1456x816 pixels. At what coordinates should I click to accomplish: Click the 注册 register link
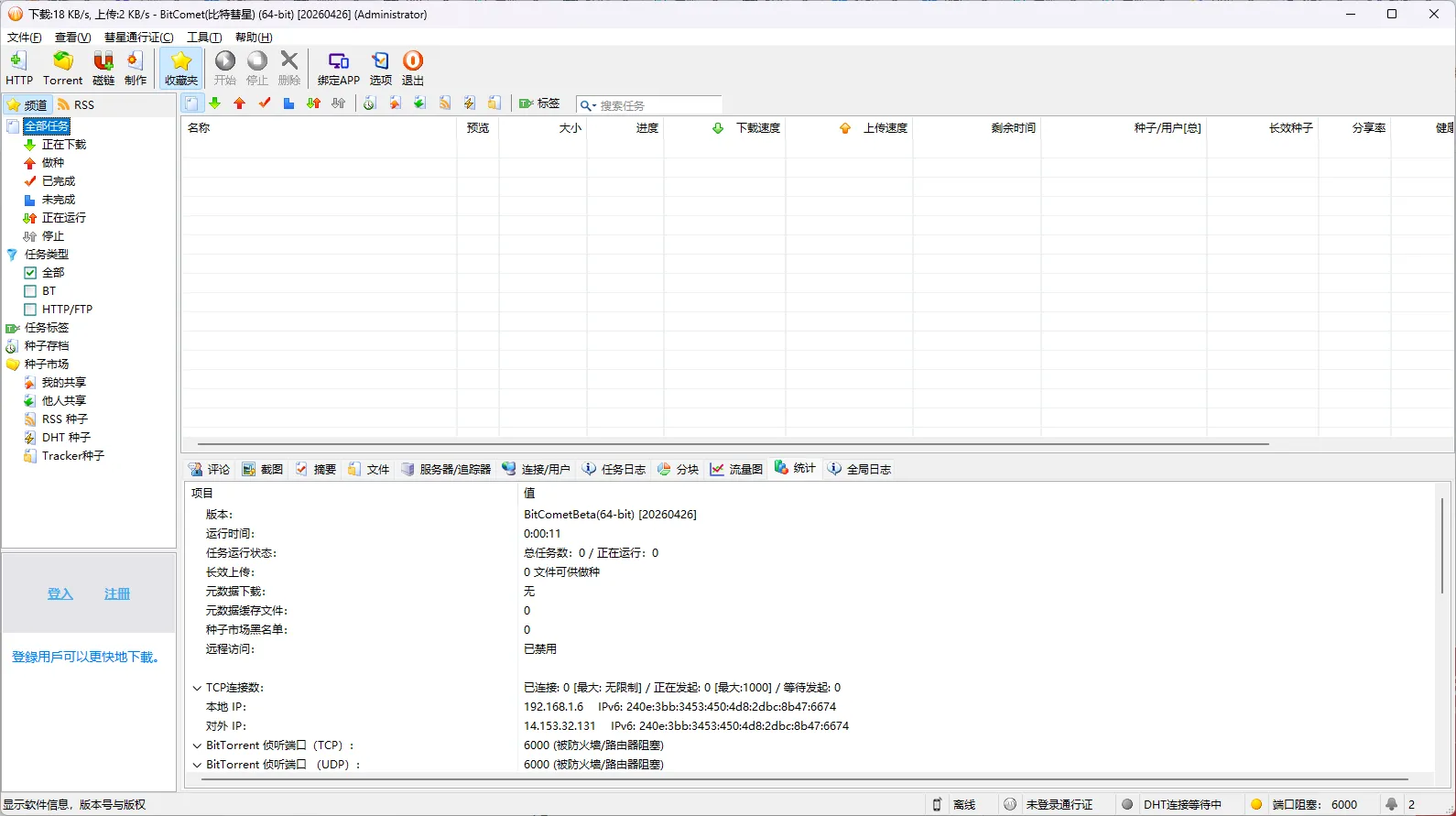(117, 594)
